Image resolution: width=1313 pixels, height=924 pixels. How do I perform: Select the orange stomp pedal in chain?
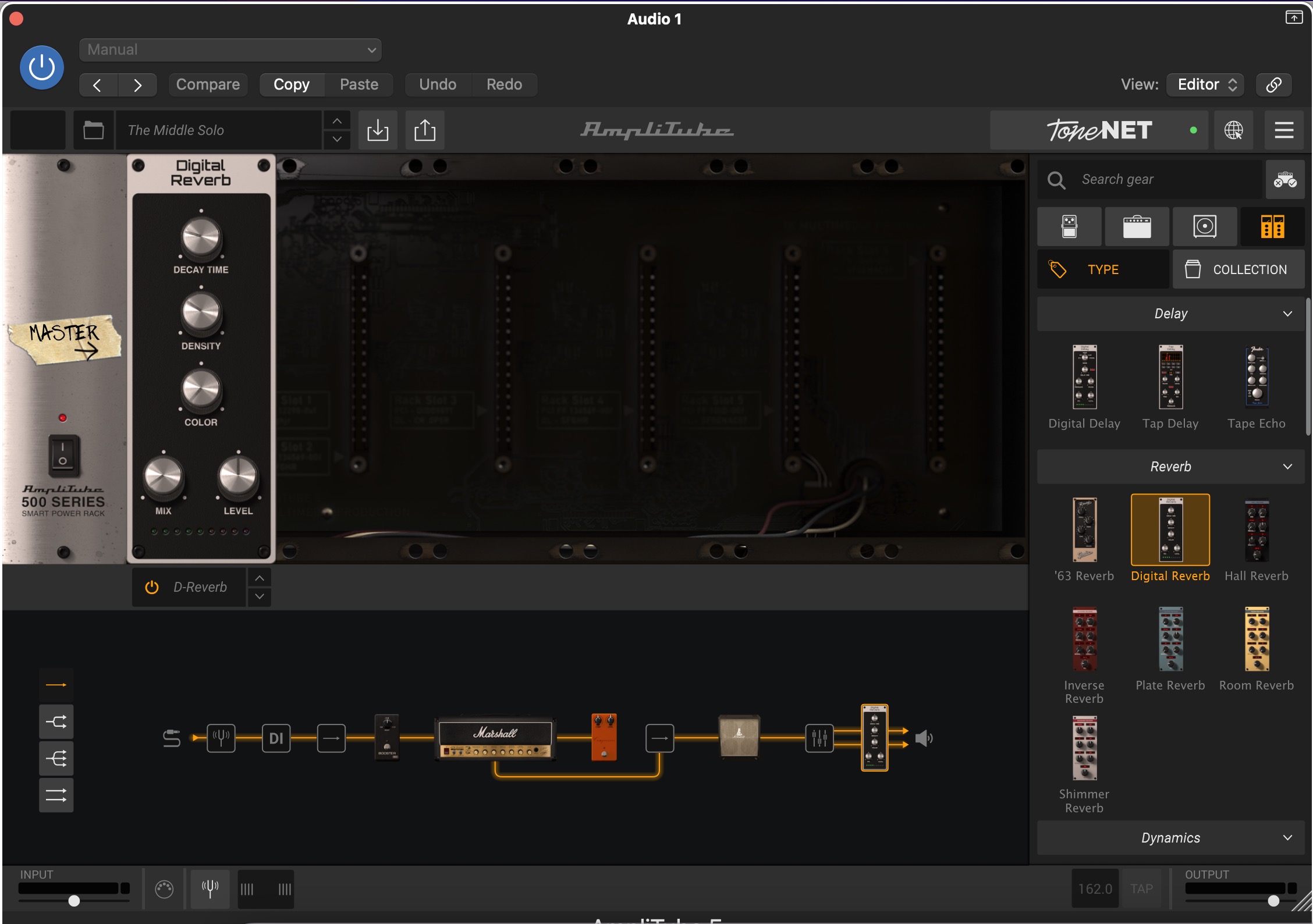coord(604,737)
